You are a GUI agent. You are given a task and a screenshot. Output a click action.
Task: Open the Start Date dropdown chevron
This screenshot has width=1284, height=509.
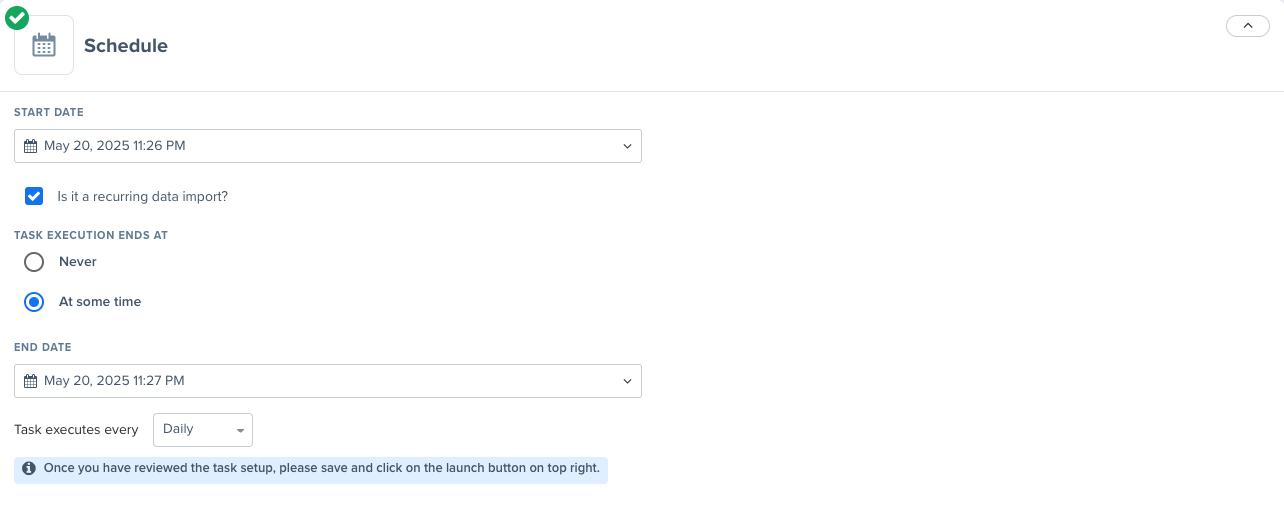coord(627,146)
